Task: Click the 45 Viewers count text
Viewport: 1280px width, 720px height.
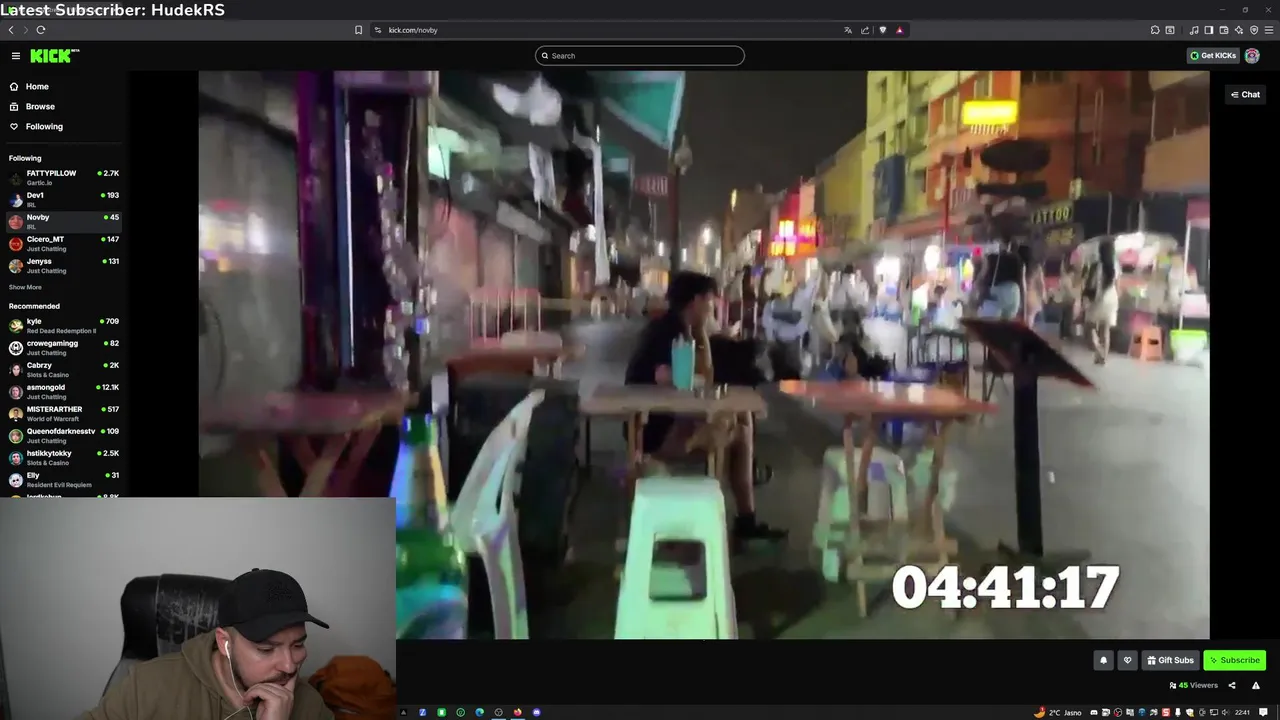Action: [1198, 685]
